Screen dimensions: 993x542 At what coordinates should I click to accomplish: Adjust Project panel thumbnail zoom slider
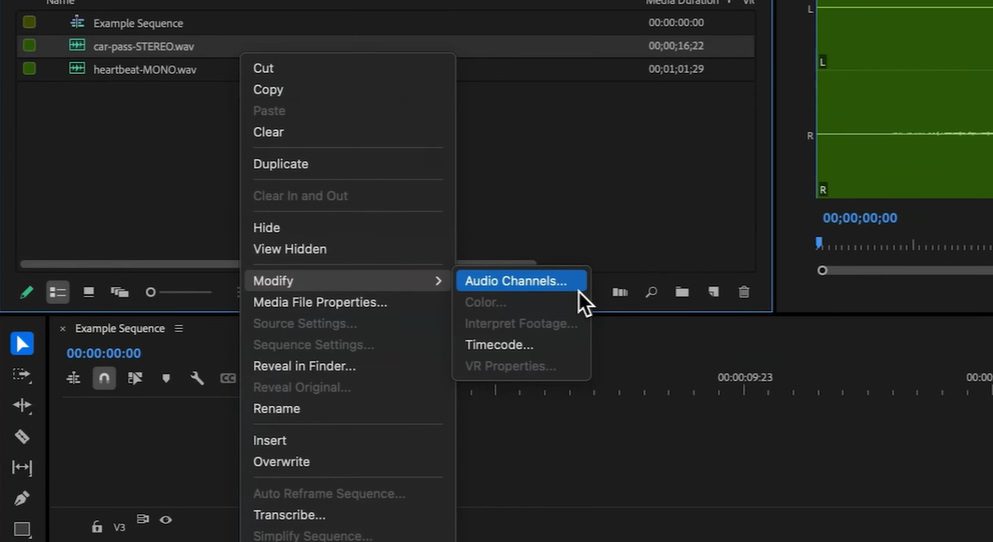coord(151,292)
